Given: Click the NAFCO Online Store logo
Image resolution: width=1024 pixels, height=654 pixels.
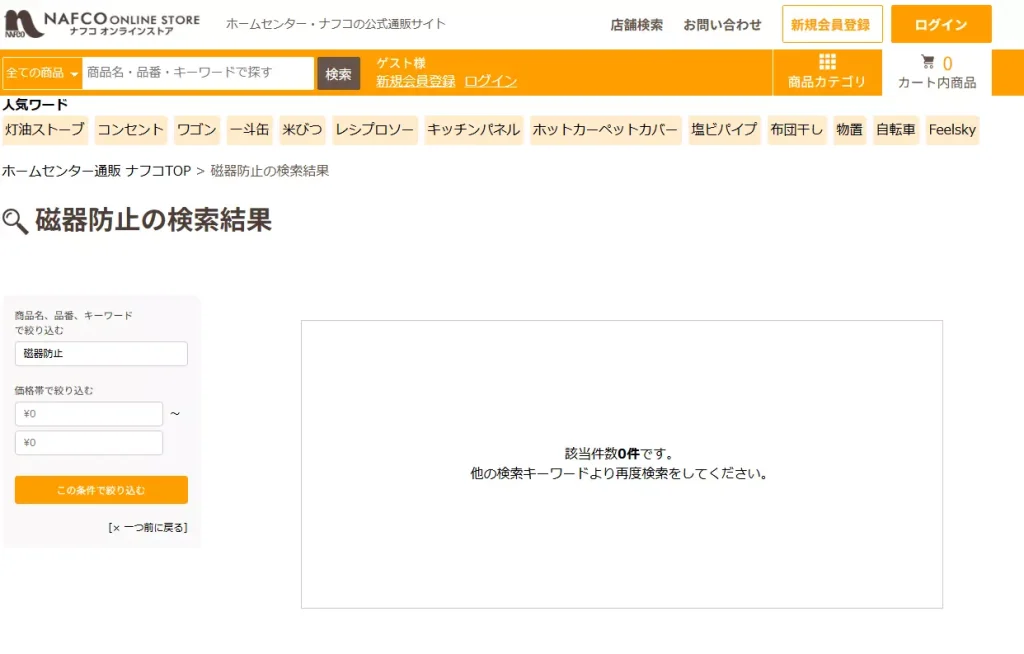Looking at the screenshot, I should (102, 24).
